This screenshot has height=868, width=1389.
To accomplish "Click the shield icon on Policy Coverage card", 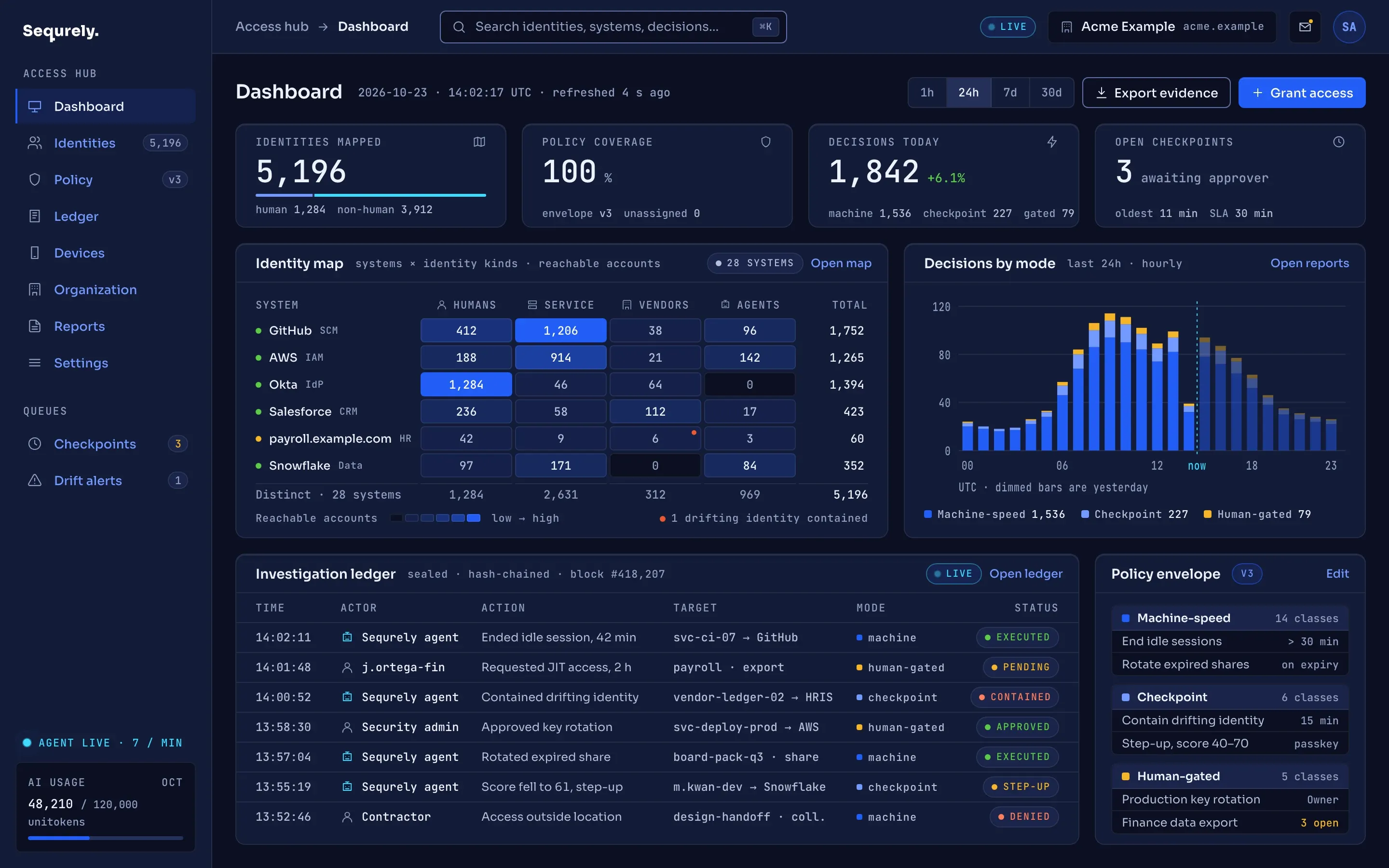I will point(766,142).
